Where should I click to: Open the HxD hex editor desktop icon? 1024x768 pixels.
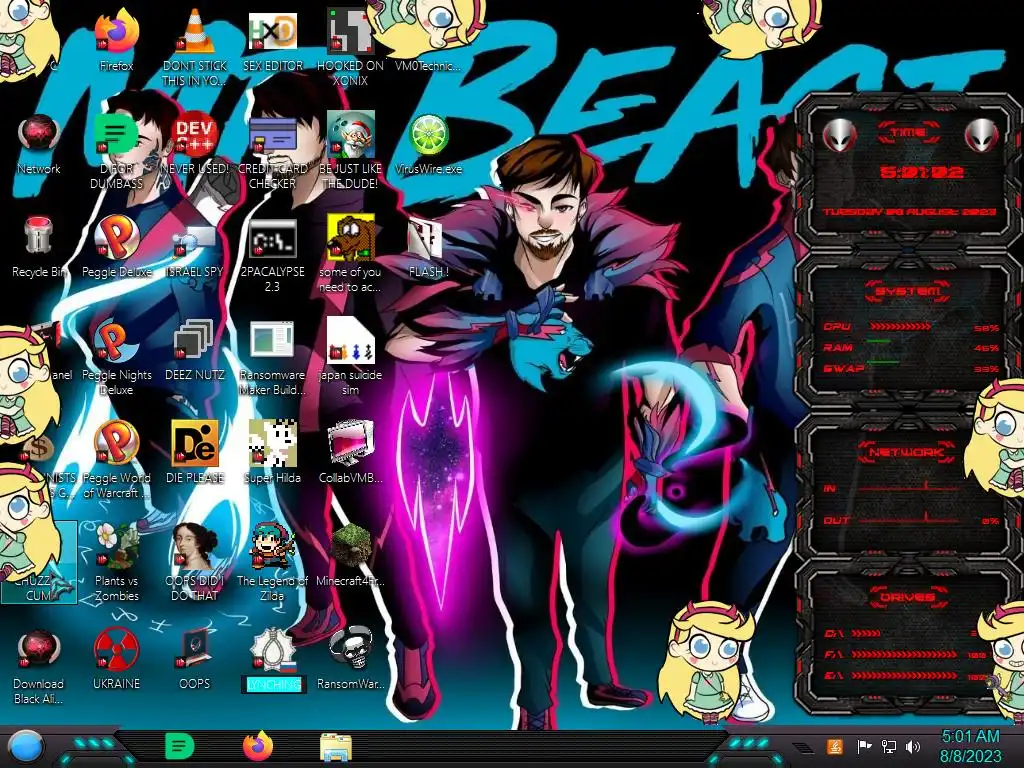pyautogui.click(x=272, y=32)
